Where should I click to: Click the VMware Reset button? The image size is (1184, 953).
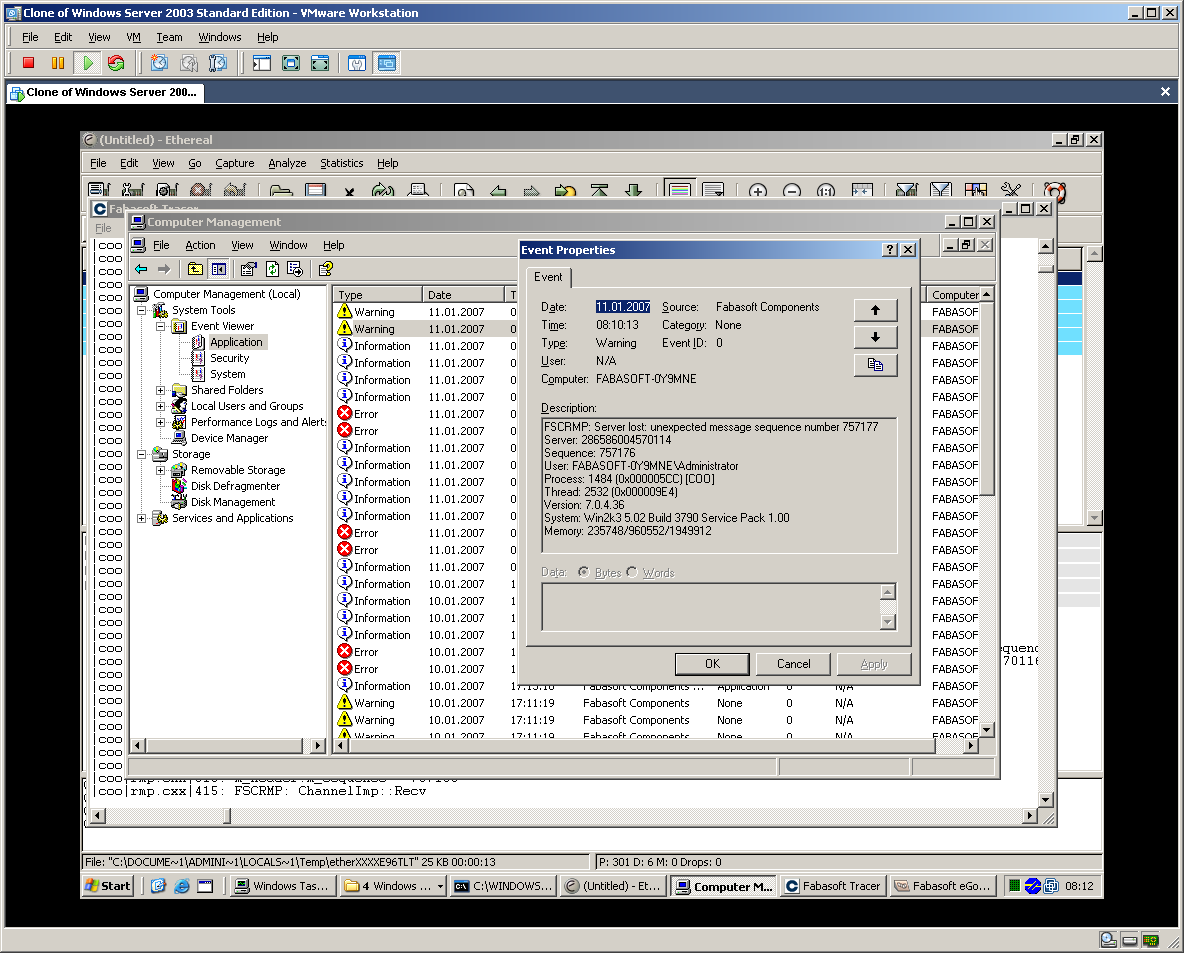tap(116, 63)
